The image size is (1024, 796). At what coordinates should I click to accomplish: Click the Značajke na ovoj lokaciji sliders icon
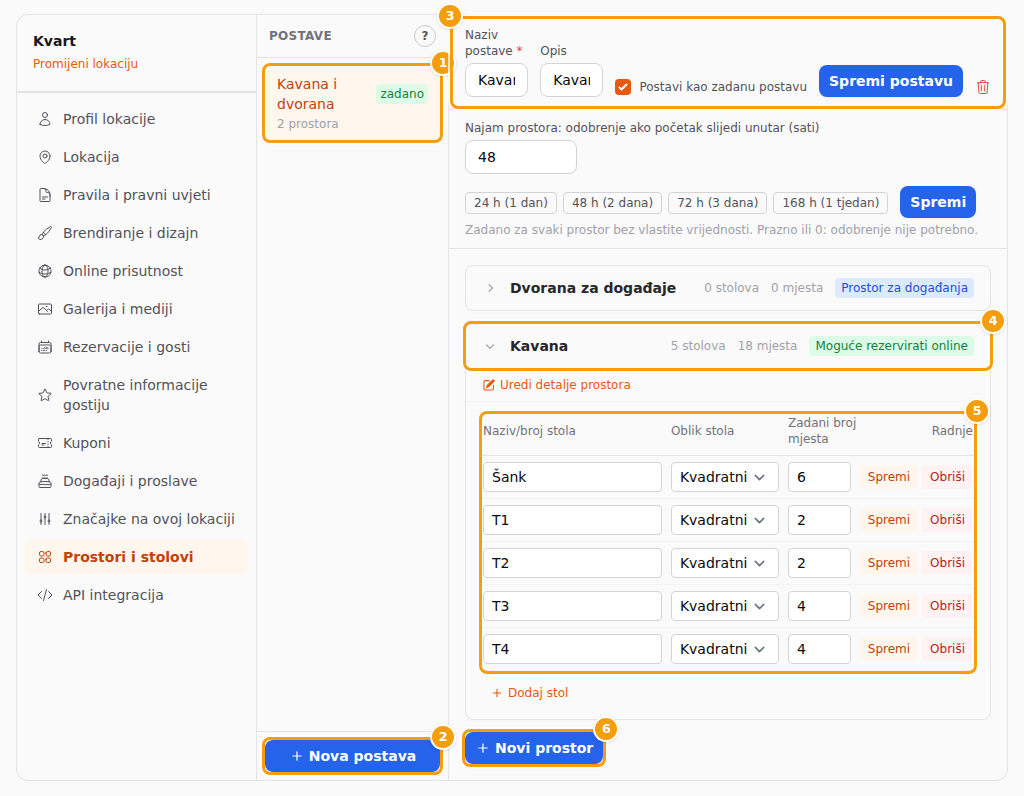(x=44, y=519)
